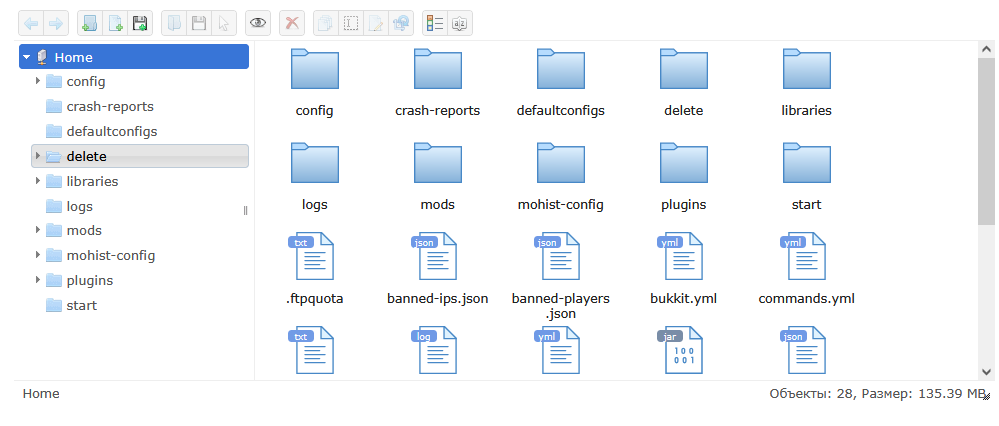
Task: Click the Select file cursor icon
Action: 224,24
